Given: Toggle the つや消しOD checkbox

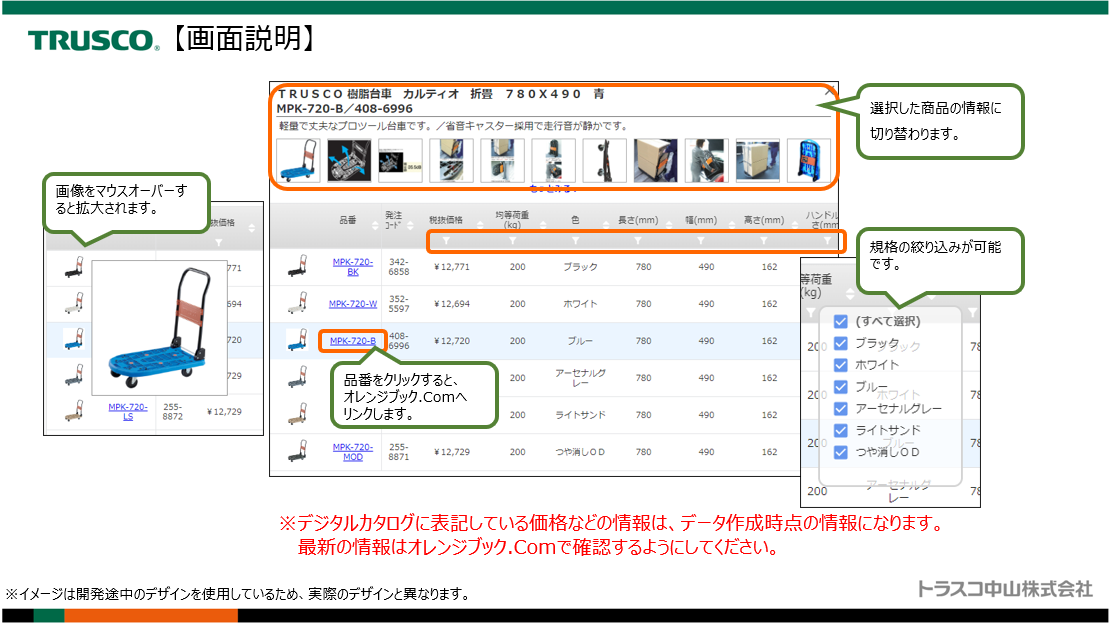Looking at the screenshot, I should tap(841, 452).
